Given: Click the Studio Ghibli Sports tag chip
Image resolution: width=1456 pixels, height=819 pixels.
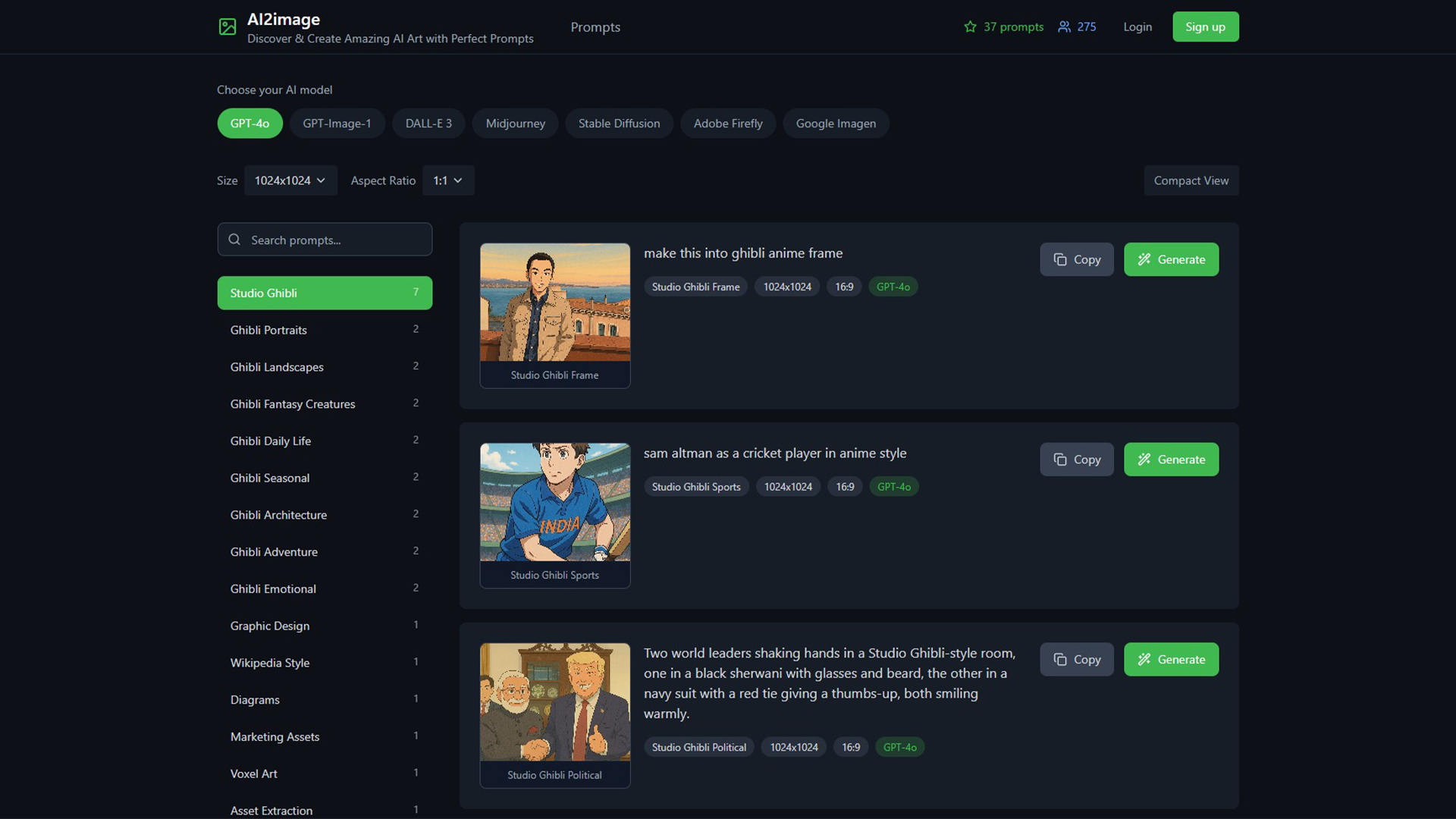Looking at the screenshot, I should point(696,487).
